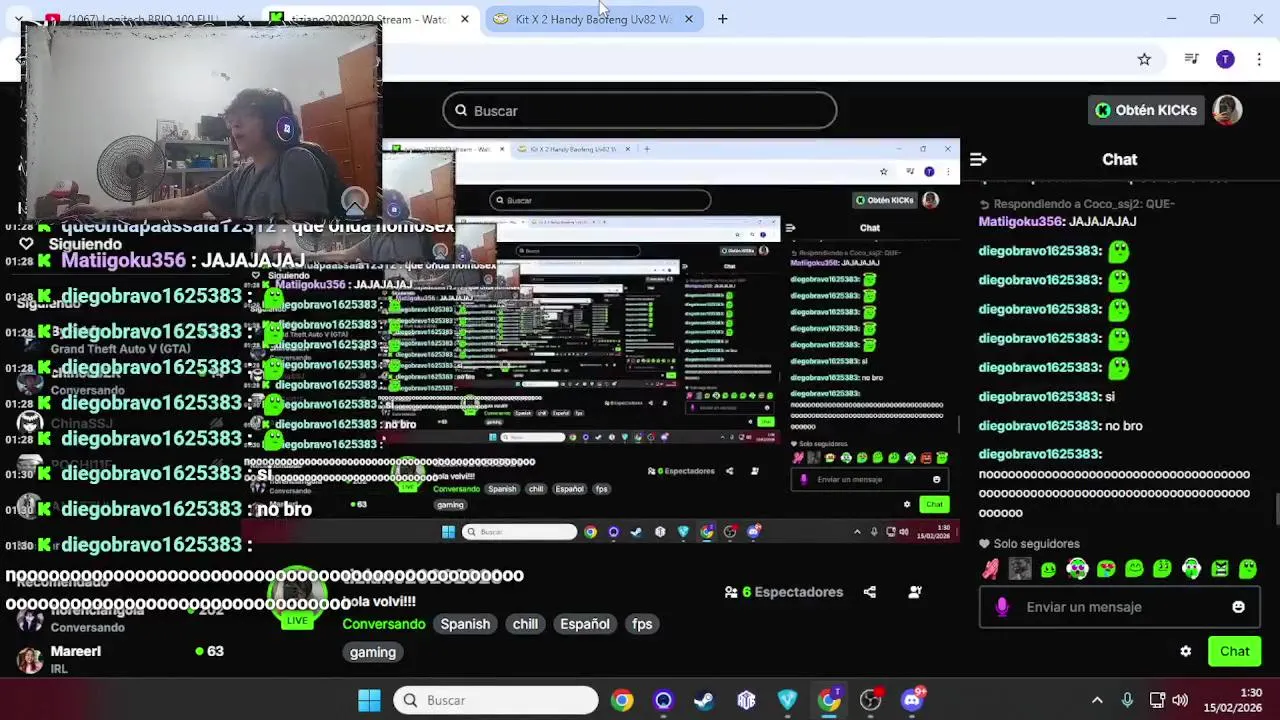Switch to the Kick Stream browser tab
This screenshot has width=1280, height=720.
point(370,19)
